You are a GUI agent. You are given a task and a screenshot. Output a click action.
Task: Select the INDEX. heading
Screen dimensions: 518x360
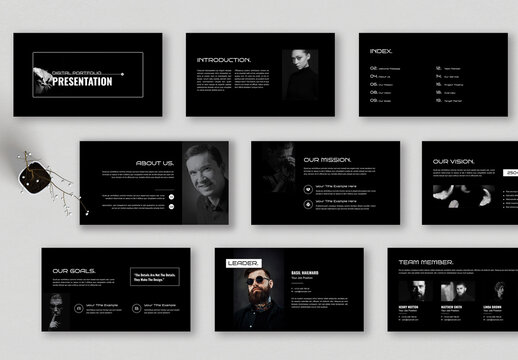[x=381, y=51]
